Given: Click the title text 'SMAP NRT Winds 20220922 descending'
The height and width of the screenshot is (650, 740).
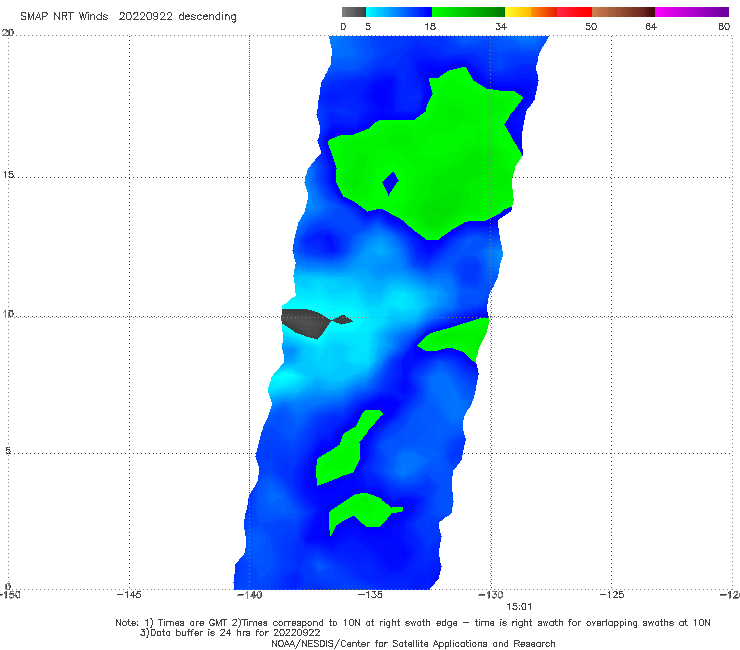Looking at the screenshot, I should click(x=128, y=17).
